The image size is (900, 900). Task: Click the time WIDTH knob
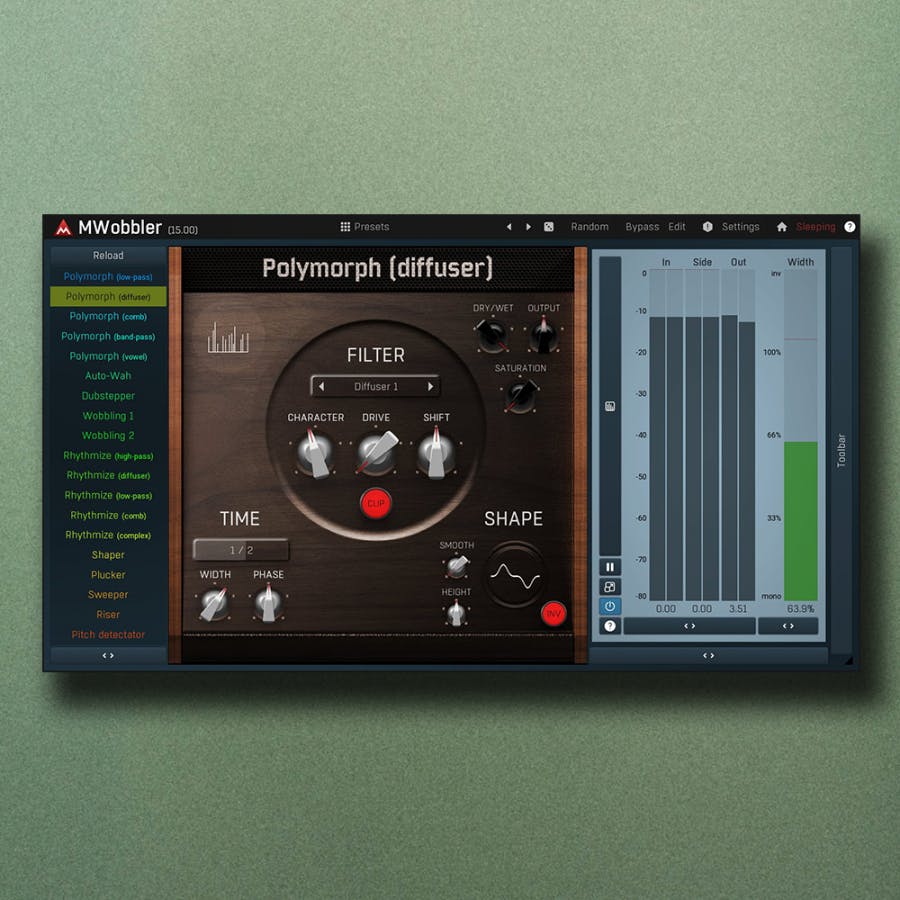pos(214,603)
